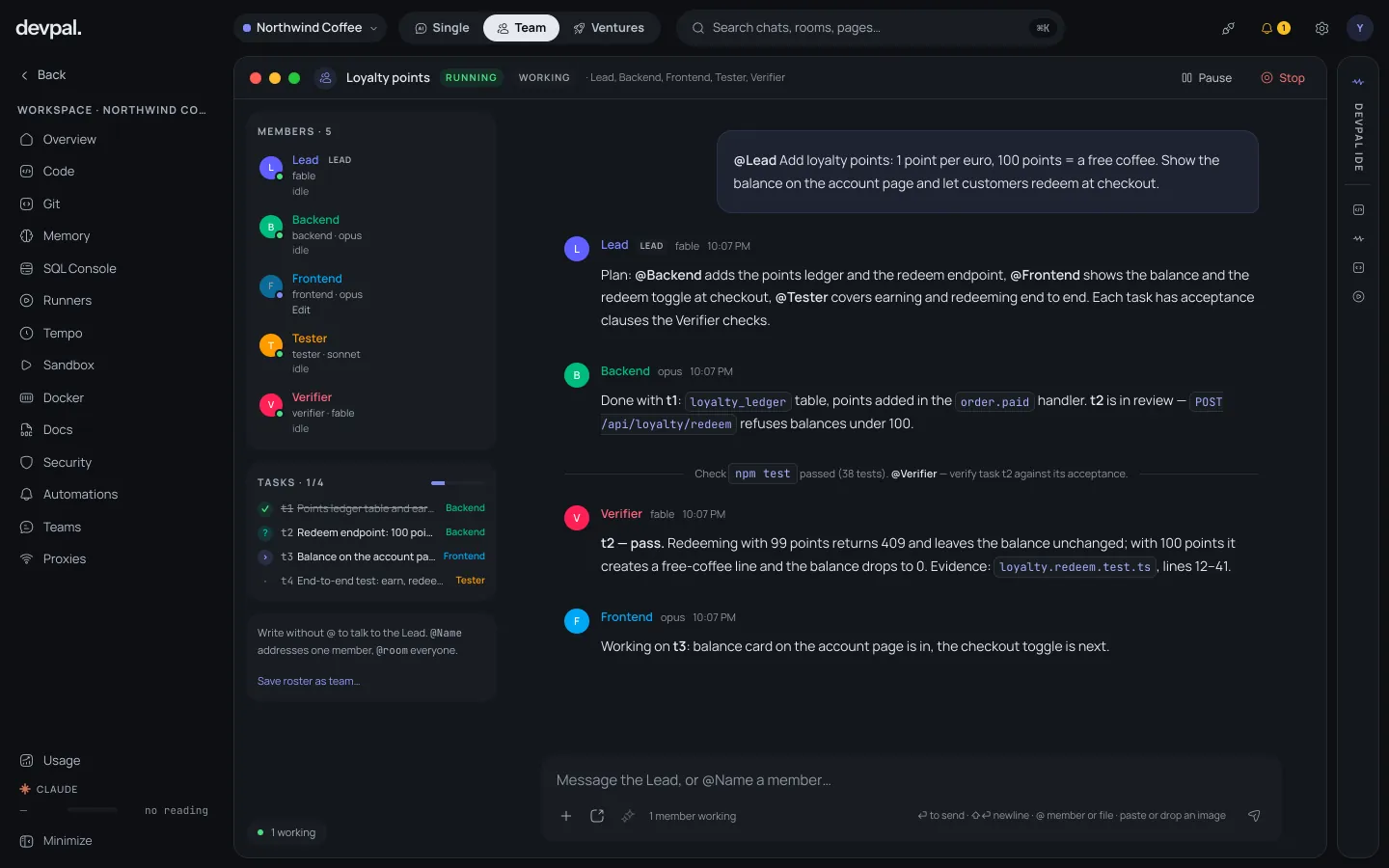The height and width of the screenshot is (868, 1389).
Task: Click the notifications bell icon
Action: 1266,28
